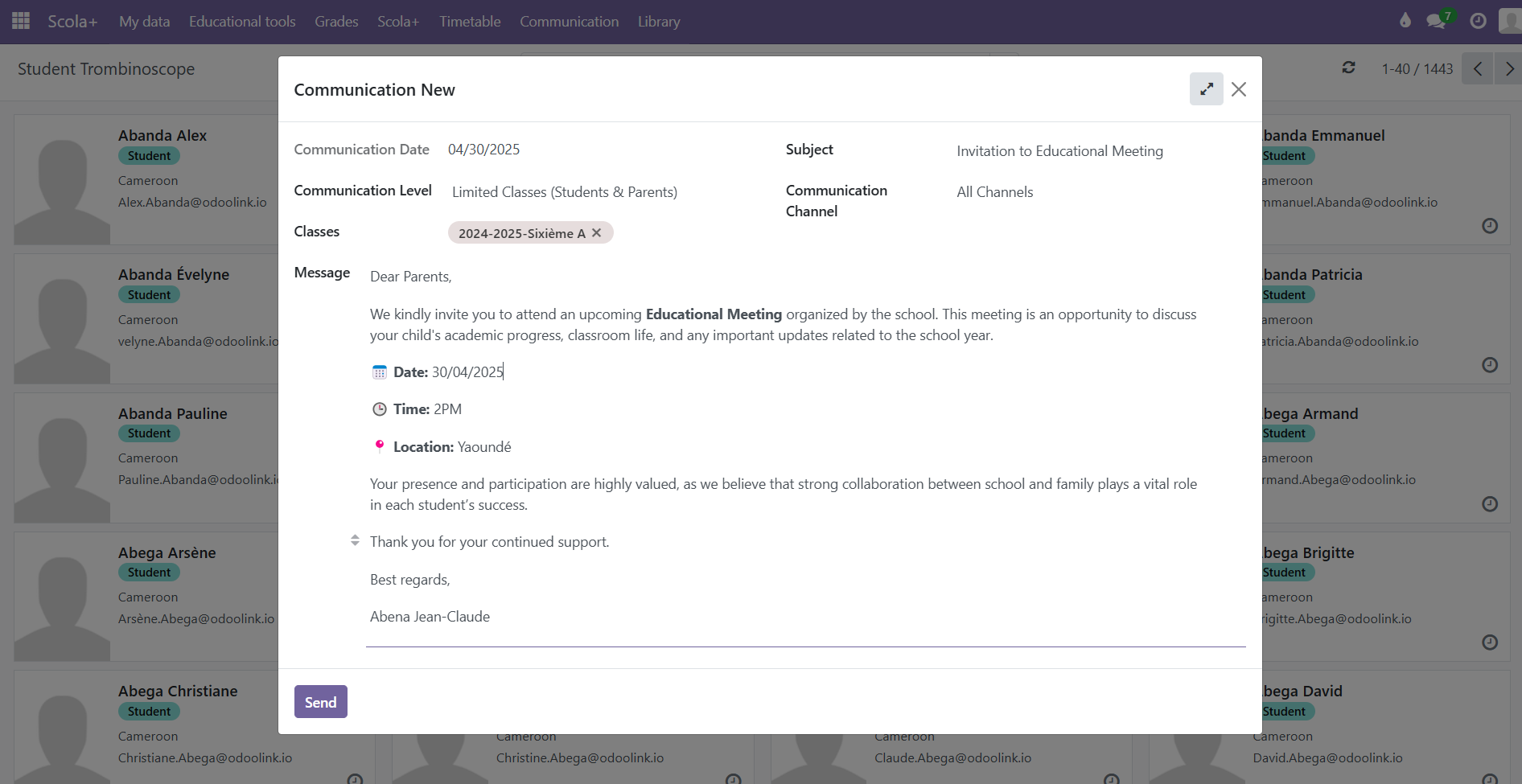Click bold Educational Meeting text
Image resolution: width=1522 pixels, height=784 pixels.
(x=714, y=314)
